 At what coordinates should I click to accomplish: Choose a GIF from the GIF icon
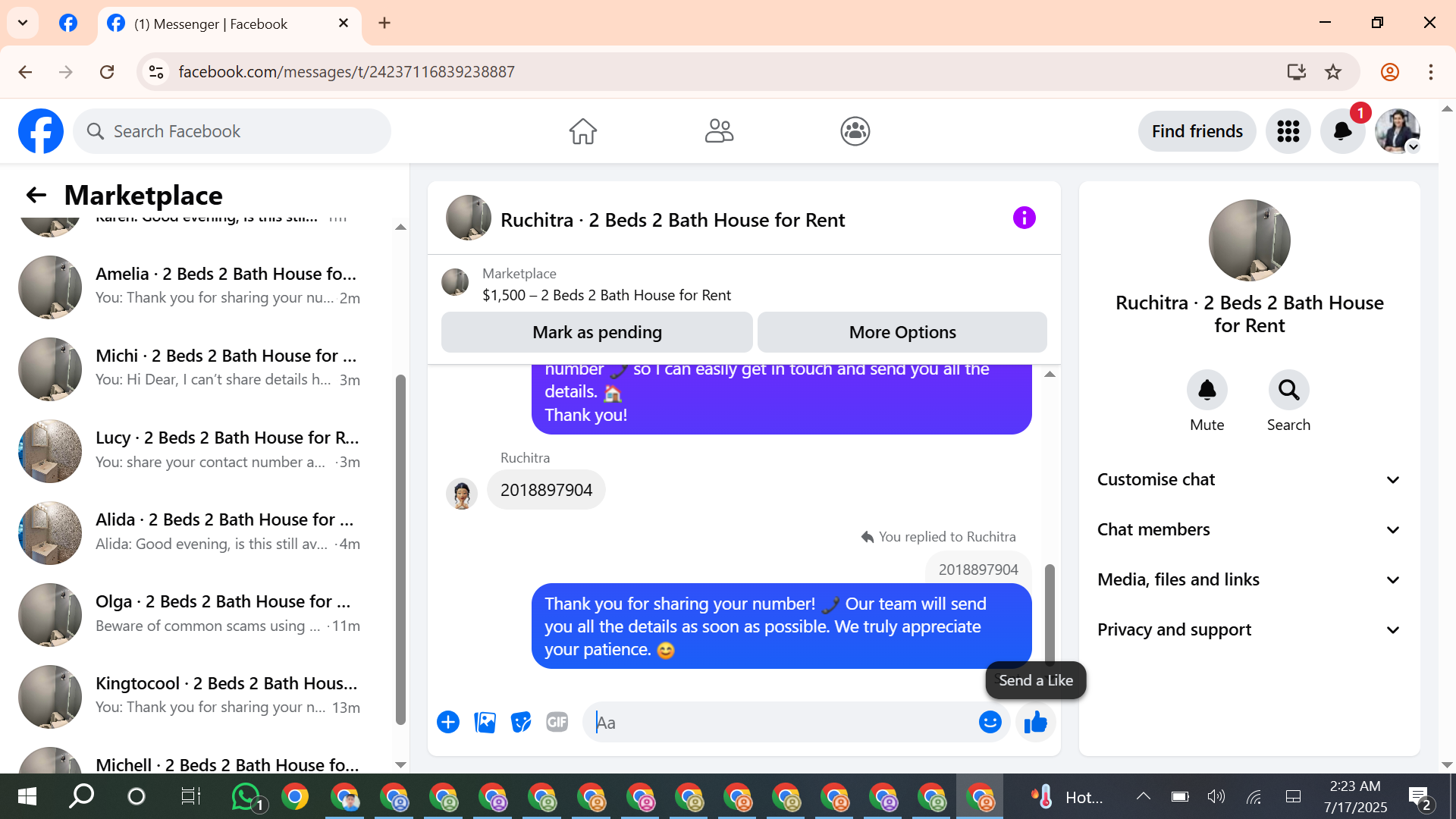pos(557,722)
